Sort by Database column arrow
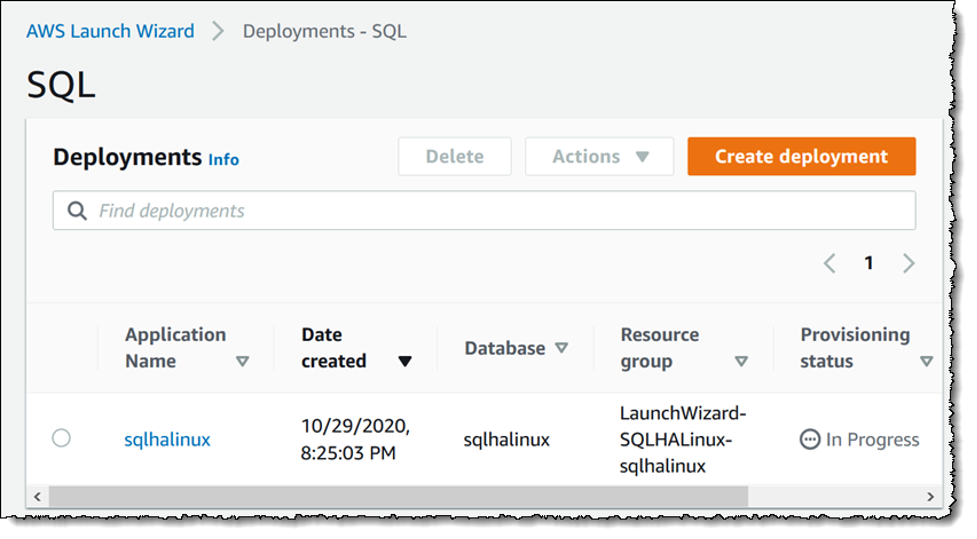 (x=561, y=348)
